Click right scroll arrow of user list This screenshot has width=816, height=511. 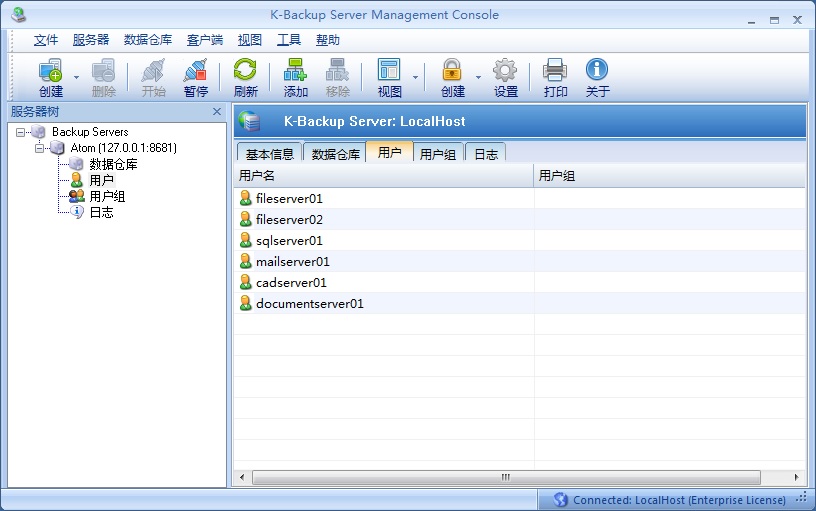pos(796,477)
